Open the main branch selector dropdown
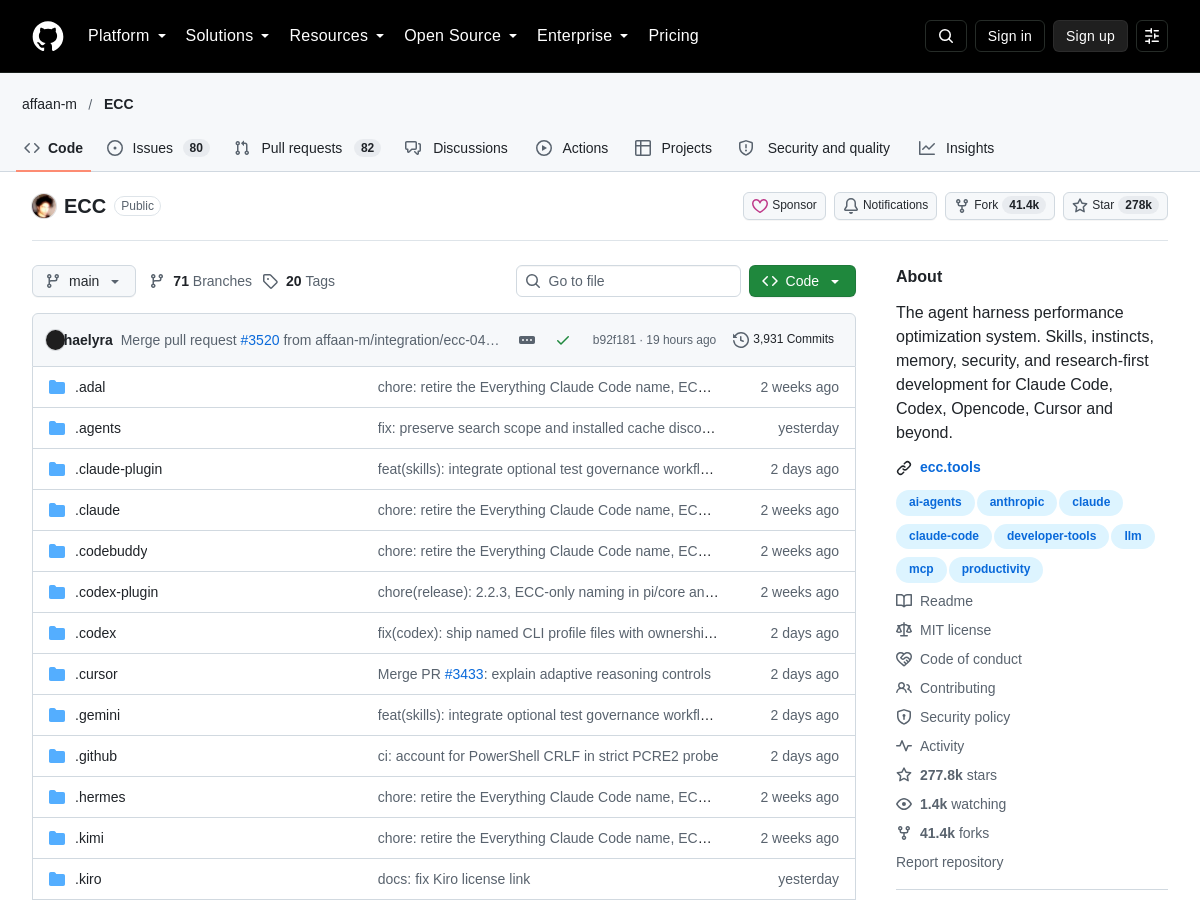 (84, 281)
